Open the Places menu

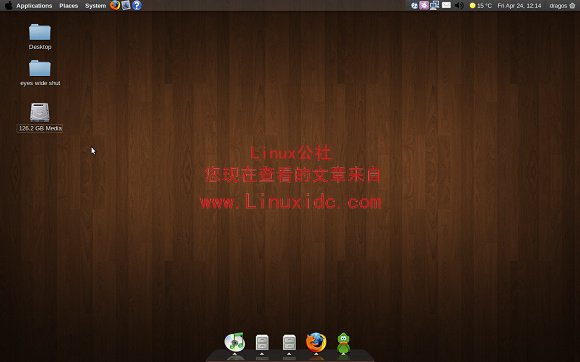68,6
